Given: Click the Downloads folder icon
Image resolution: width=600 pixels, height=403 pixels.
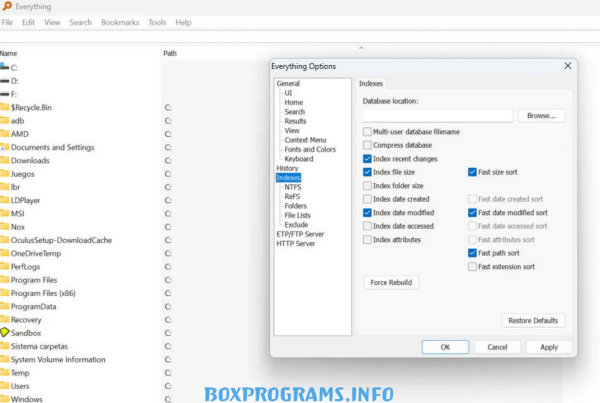Looking at the screenshot, I should [x=4, y=160].
